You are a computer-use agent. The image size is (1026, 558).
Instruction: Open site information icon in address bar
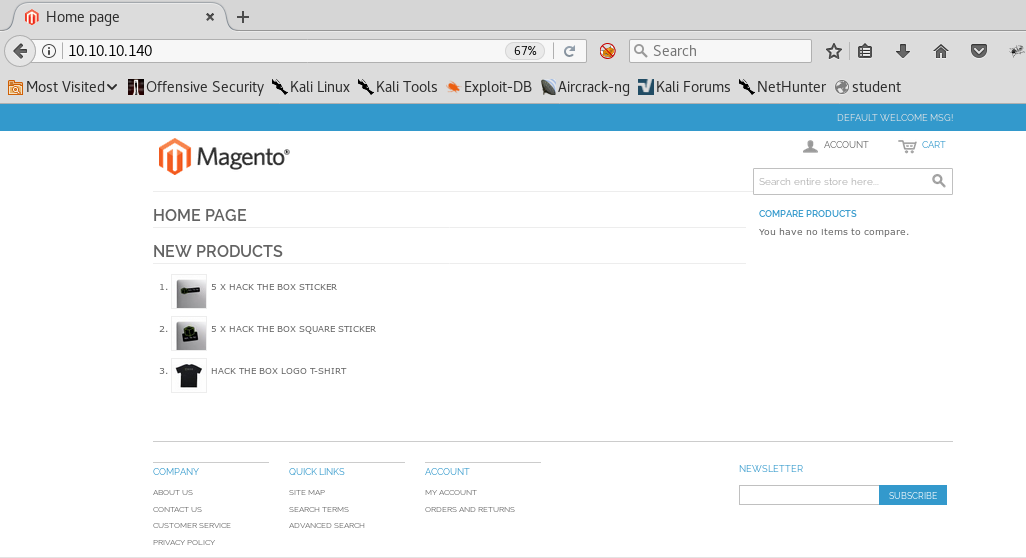pyautogui.click(x=49, y=51)
